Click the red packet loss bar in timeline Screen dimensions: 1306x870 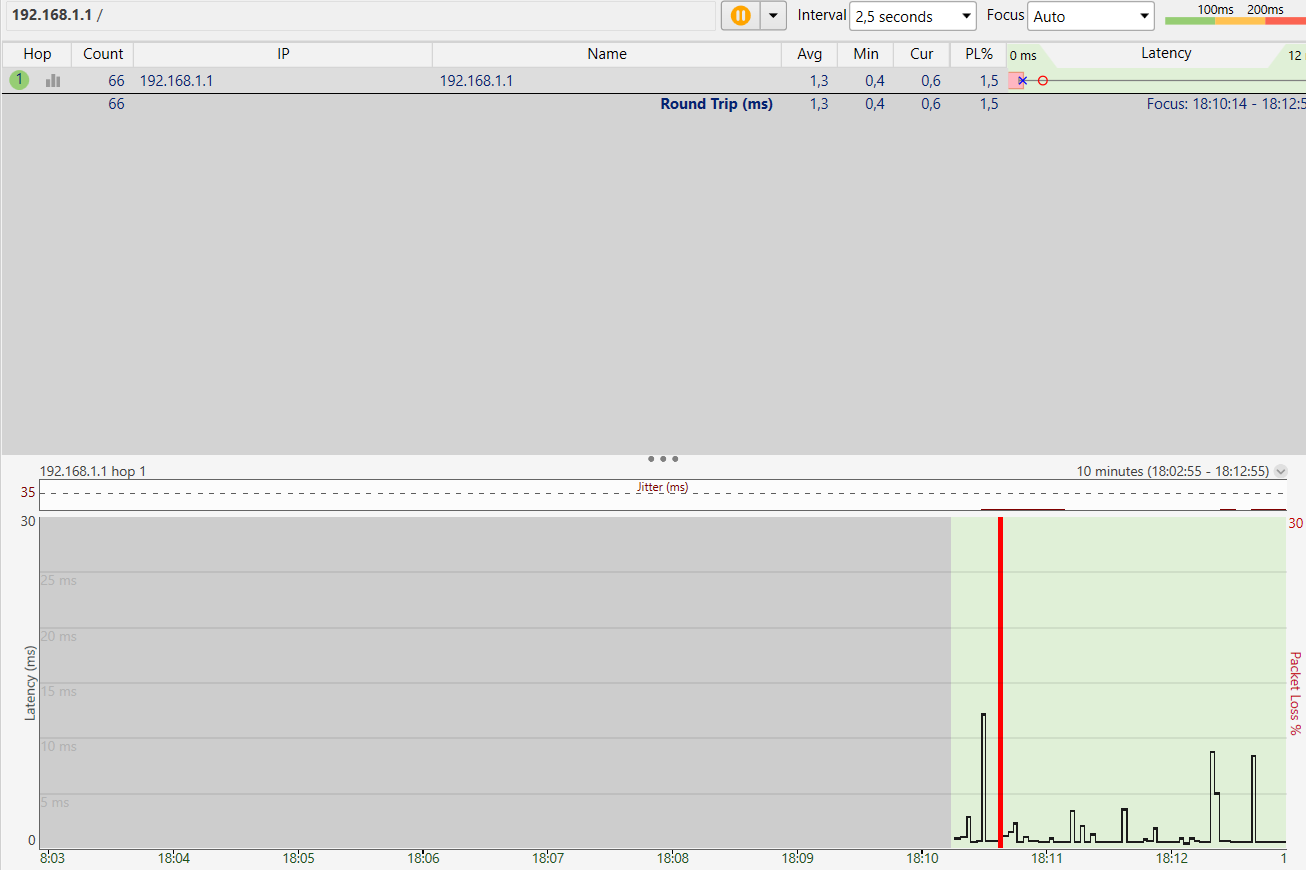1000,682
